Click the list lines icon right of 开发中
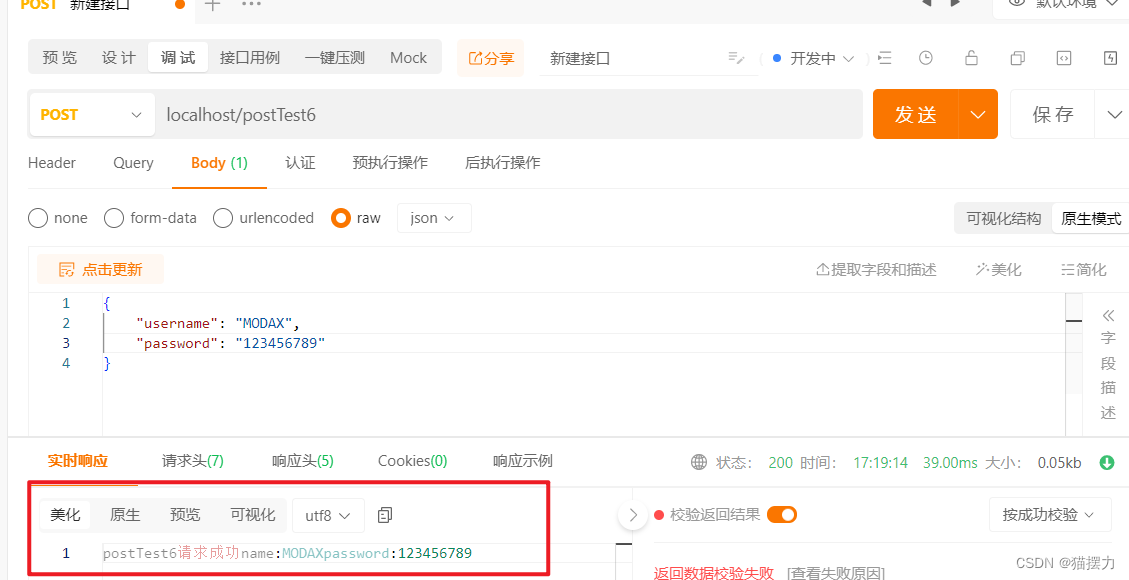1129x580 pixels. pyautogui.click(x=885, y=58)
